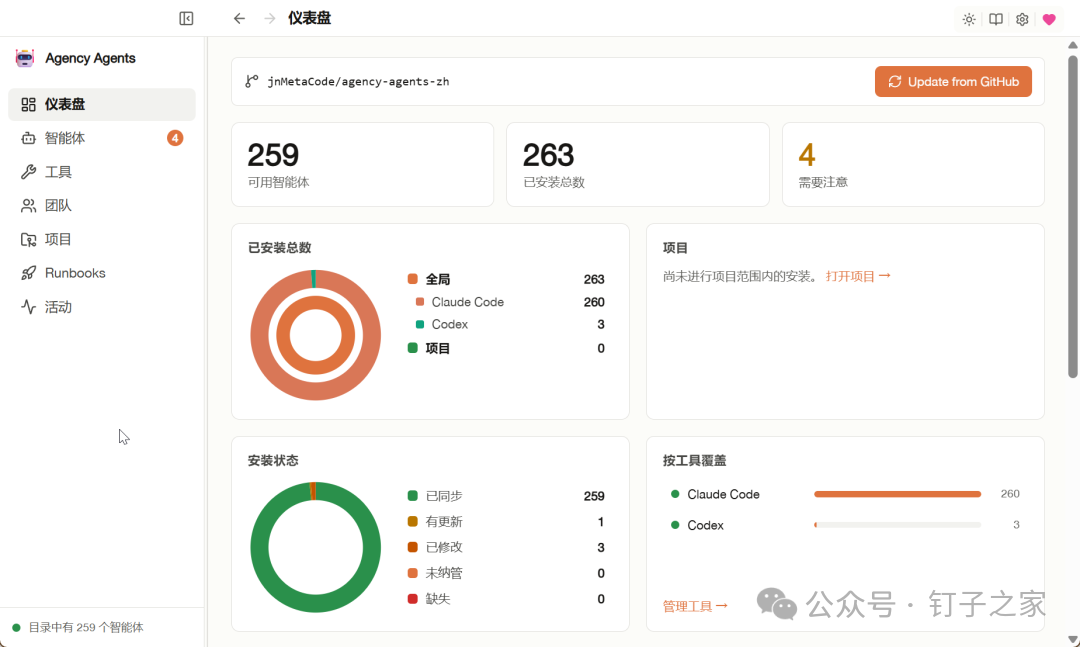Open the 259 可用智能体 card
1080x647 pixels.
click(362, 165)
